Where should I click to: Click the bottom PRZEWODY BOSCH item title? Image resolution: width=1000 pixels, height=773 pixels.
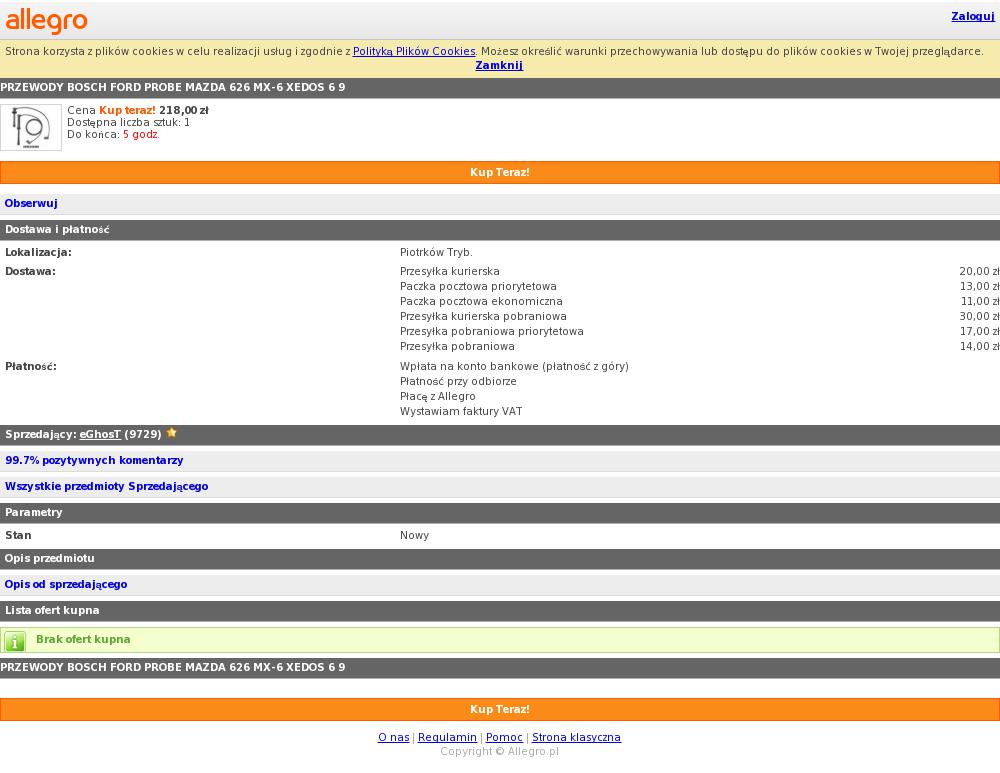pos(173,668)
